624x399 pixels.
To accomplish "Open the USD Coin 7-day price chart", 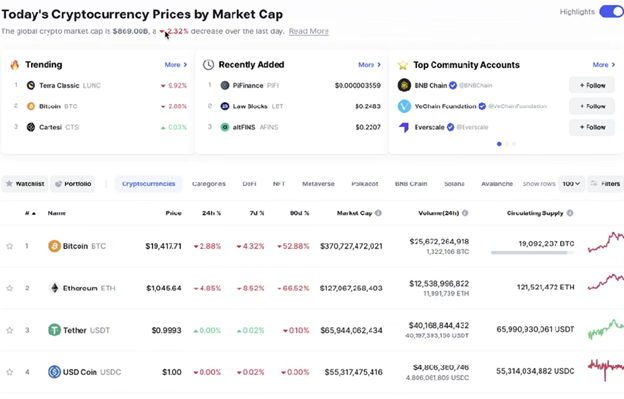I will pyautogui.click(x=606, y=370).
